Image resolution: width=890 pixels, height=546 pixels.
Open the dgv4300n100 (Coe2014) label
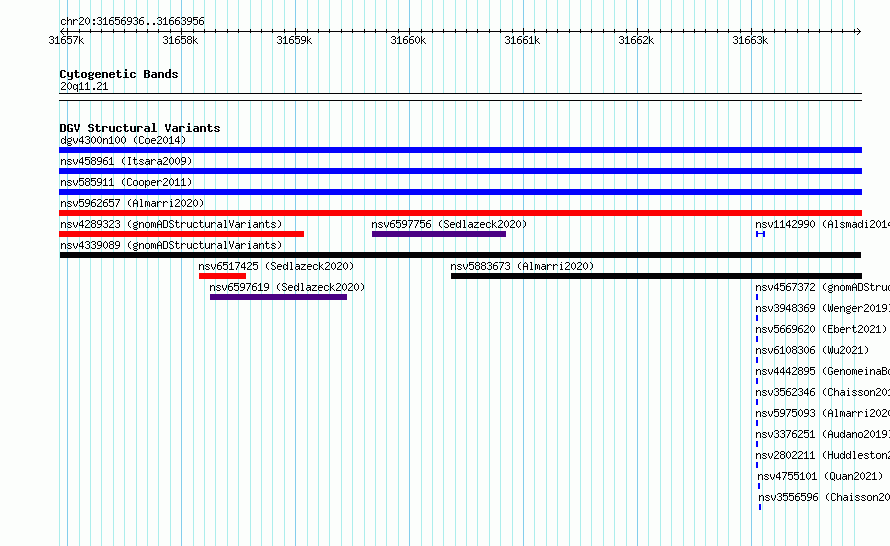coord(123,140)
